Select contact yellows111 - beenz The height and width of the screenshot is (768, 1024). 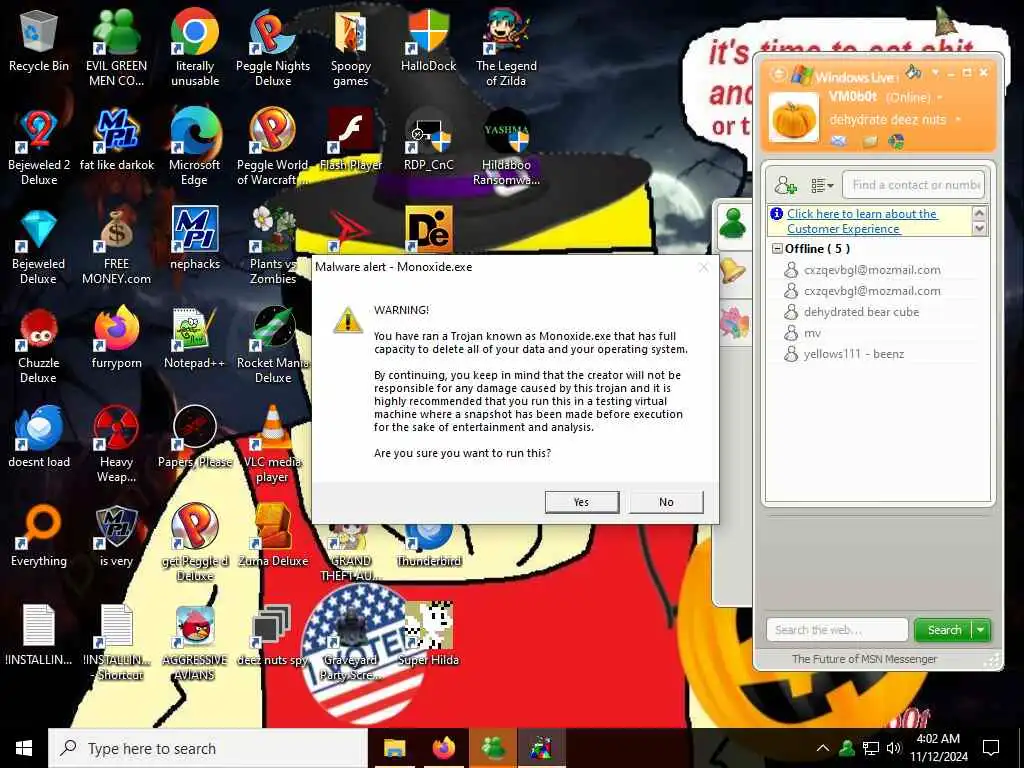tap(854, 354)
